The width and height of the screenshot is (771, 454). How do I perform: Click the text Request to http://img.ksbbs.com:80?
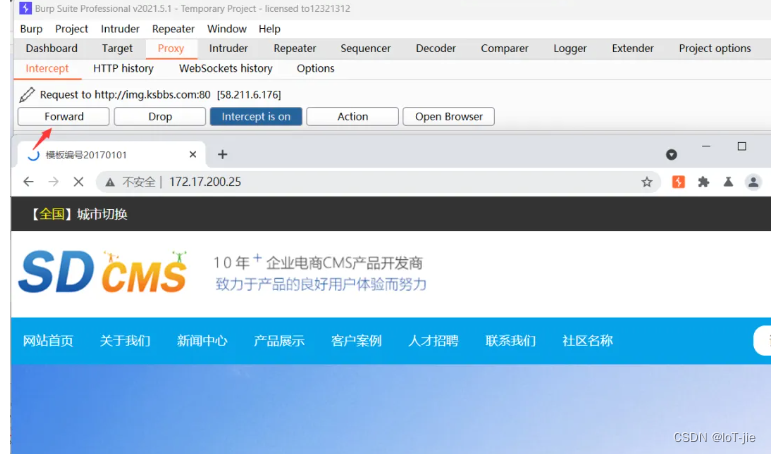[x=125, y=94]
